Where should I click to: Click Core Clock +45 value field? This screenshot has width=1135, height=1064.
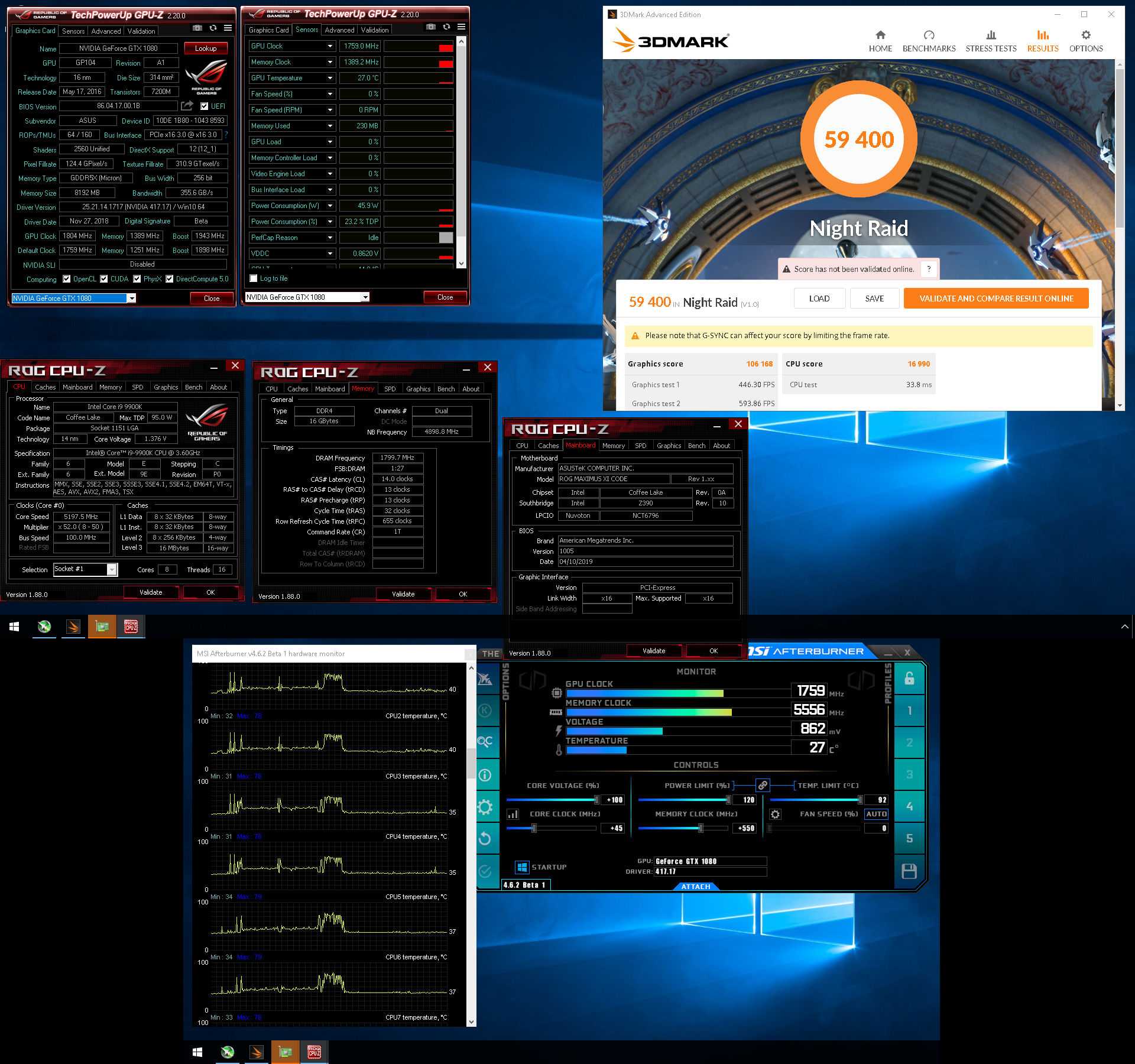pos(612,828)
